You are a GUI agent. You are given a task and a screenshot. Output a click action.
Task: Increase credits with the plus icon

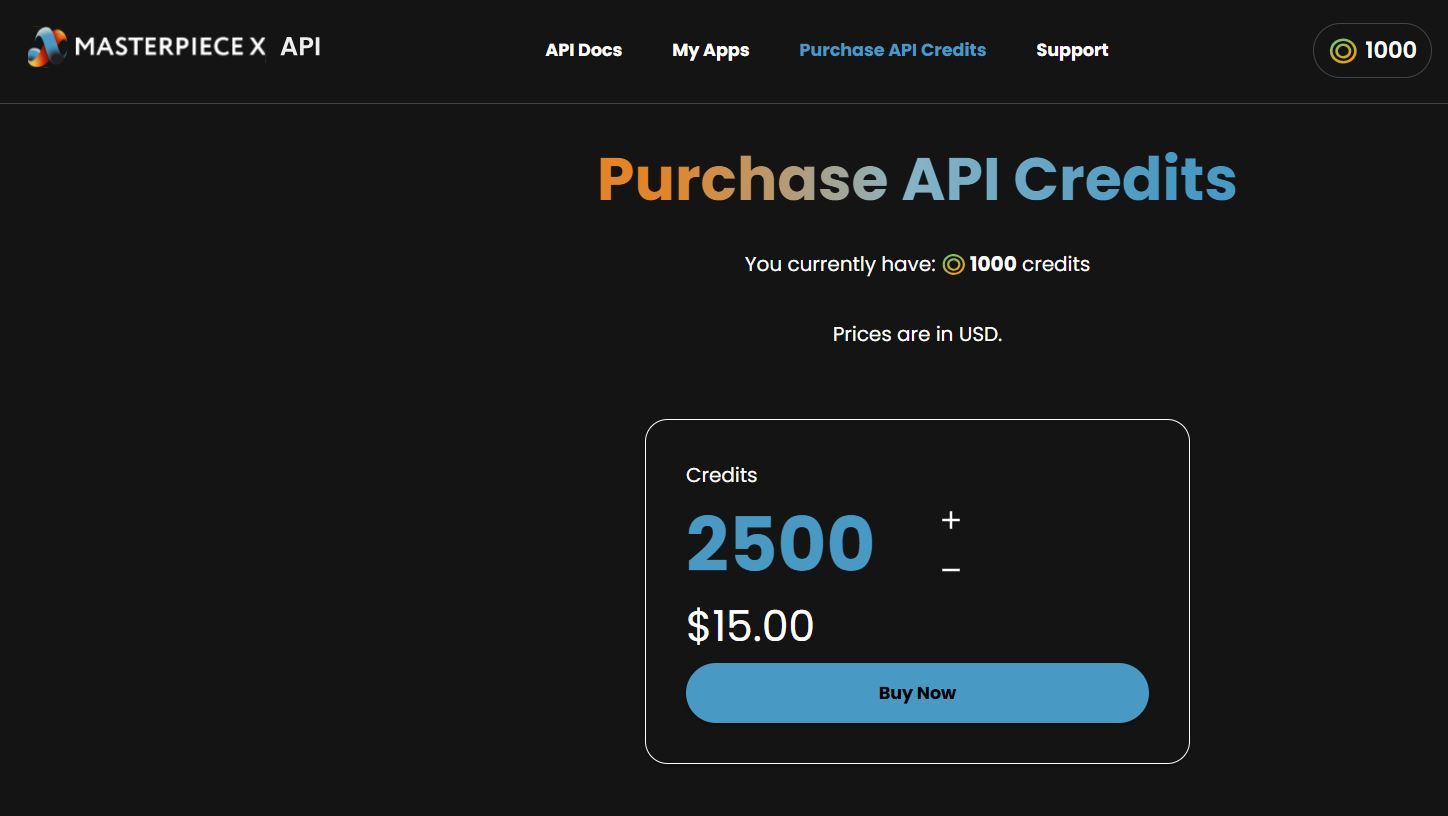coord(951,520)
